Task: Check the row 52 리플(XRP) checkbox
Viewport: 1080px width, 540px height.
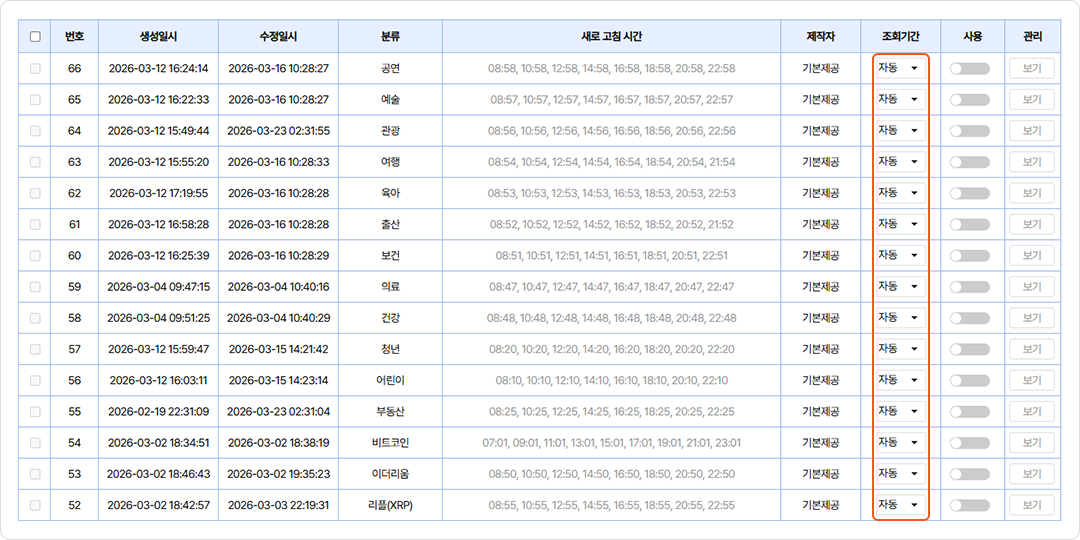Action: pos(35,505)
